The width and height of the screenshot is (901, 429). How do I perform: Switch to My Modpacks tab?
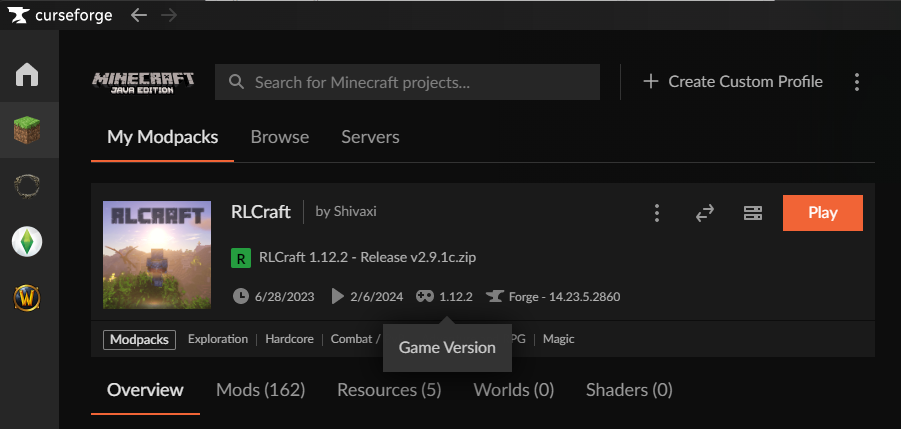pos(163,137)
